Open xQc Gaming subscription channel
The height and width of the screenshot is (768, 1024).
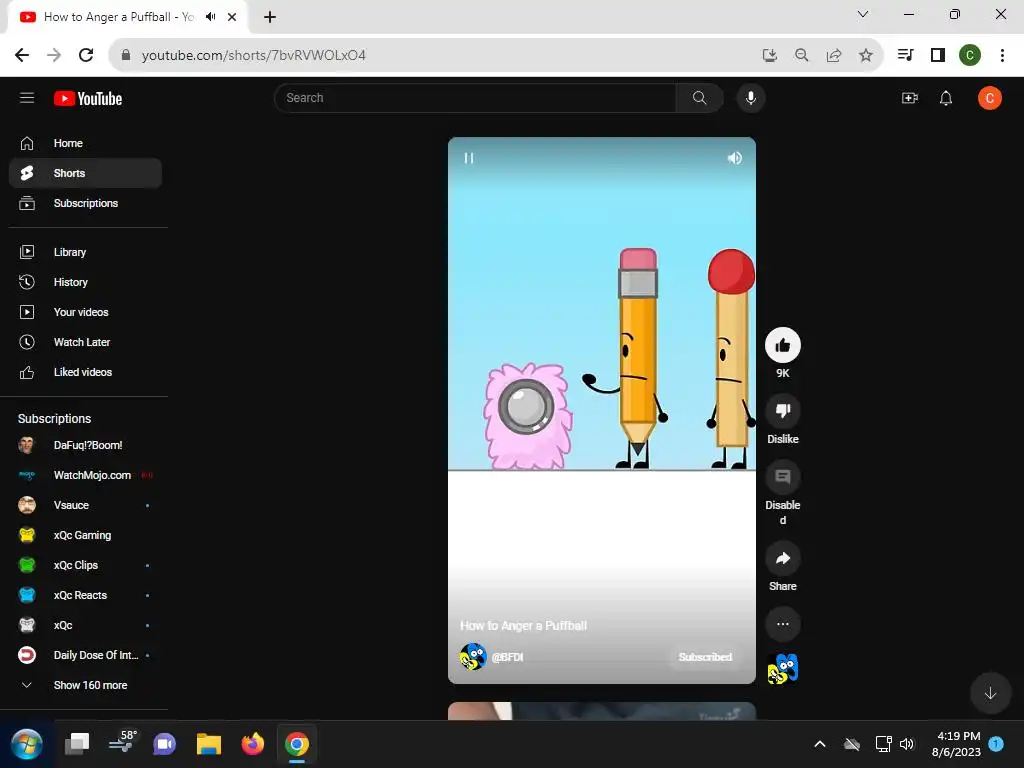[x=86, y=536]
